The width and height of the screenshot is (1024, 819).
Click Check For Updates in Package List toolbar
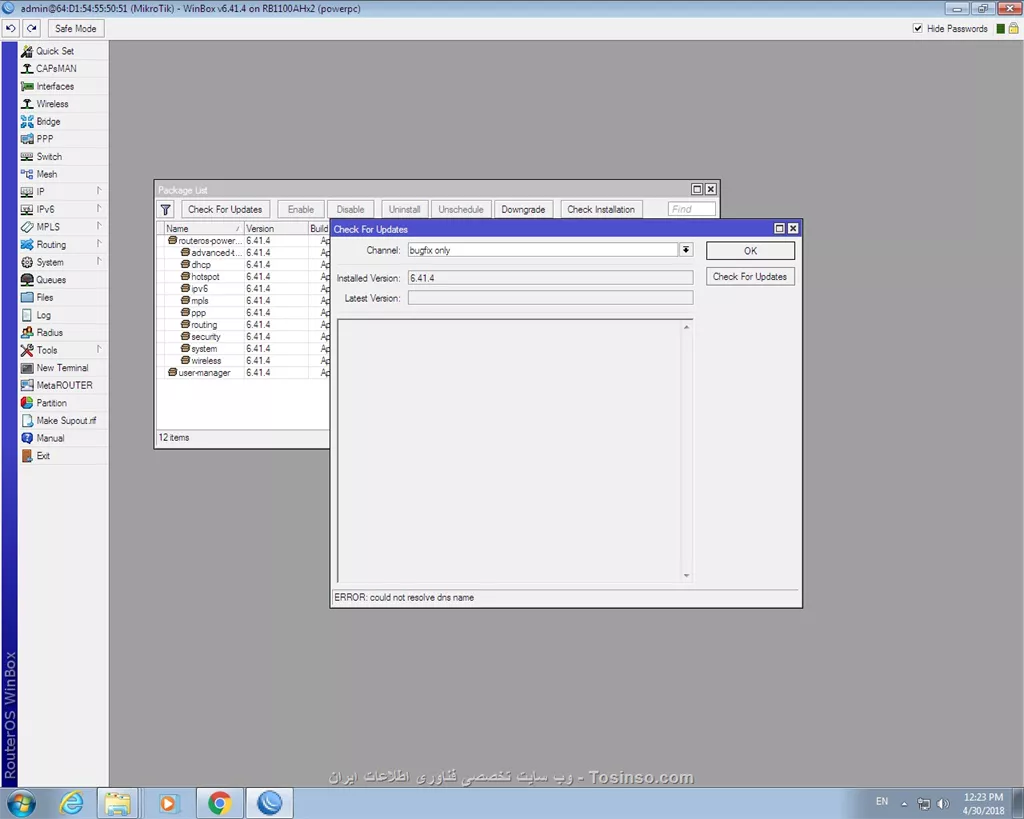(x=225, y=210)
